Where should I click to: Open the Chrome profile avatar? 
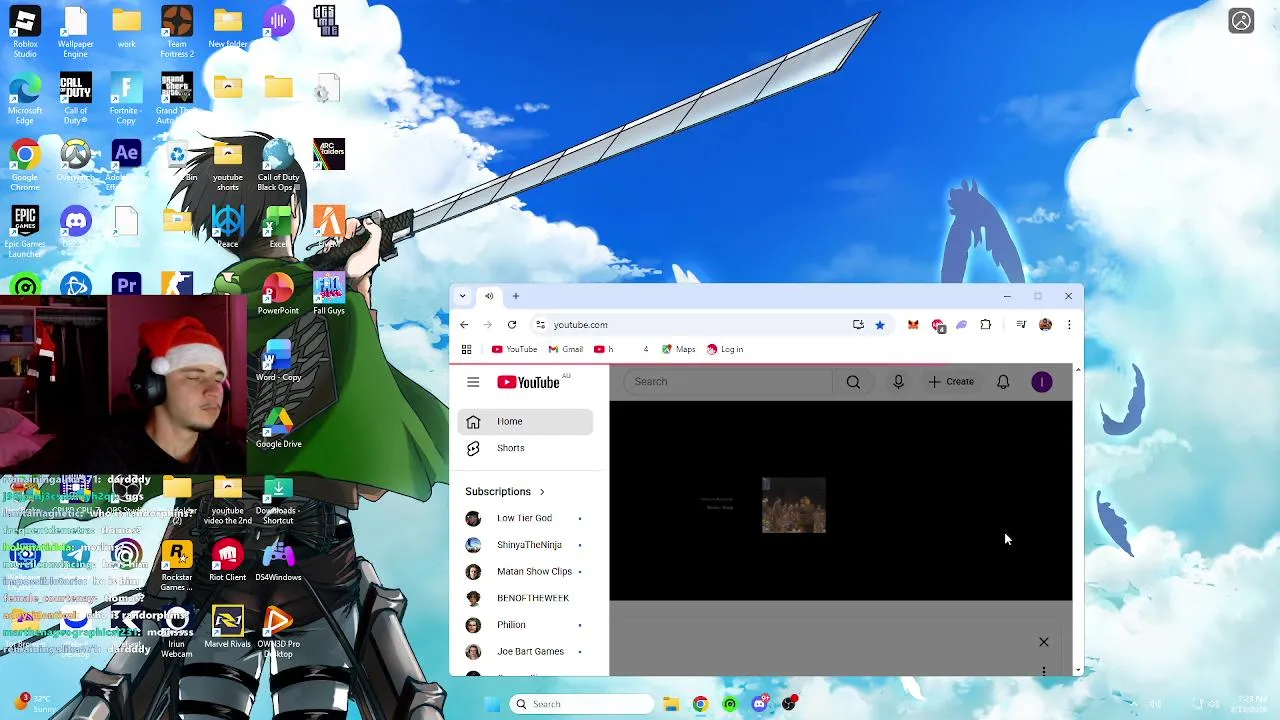[1045, 325]
